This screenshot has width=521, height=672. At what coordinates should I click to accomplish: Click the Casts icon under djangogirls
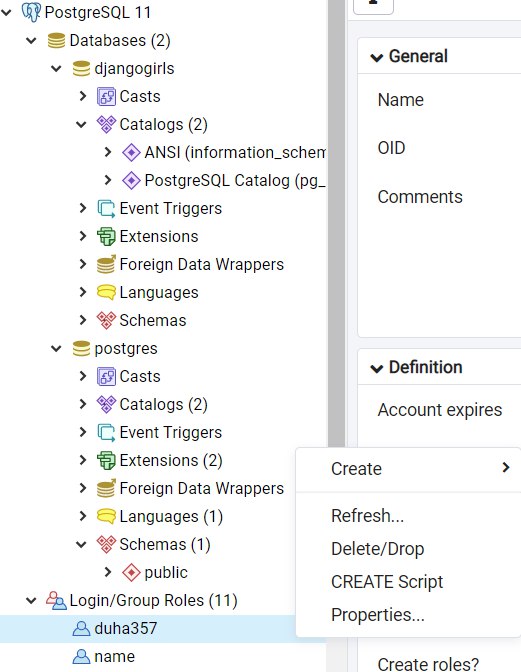point(106,96)
